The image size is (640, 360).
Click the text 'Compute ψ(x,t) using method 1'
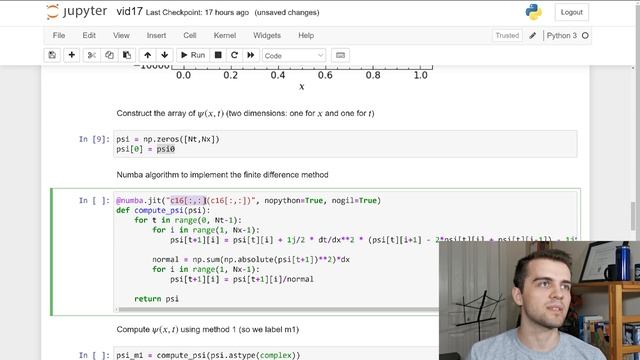coord(176,329)
